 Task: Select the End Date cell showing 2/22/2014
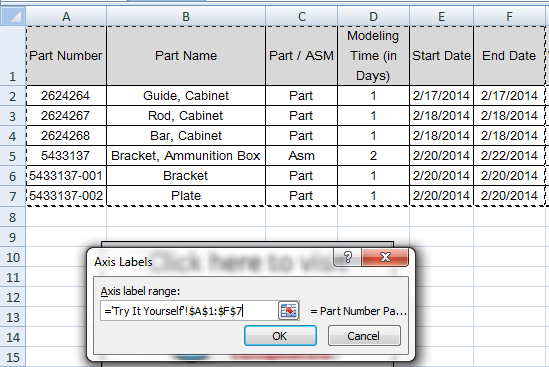pos(509,156)
